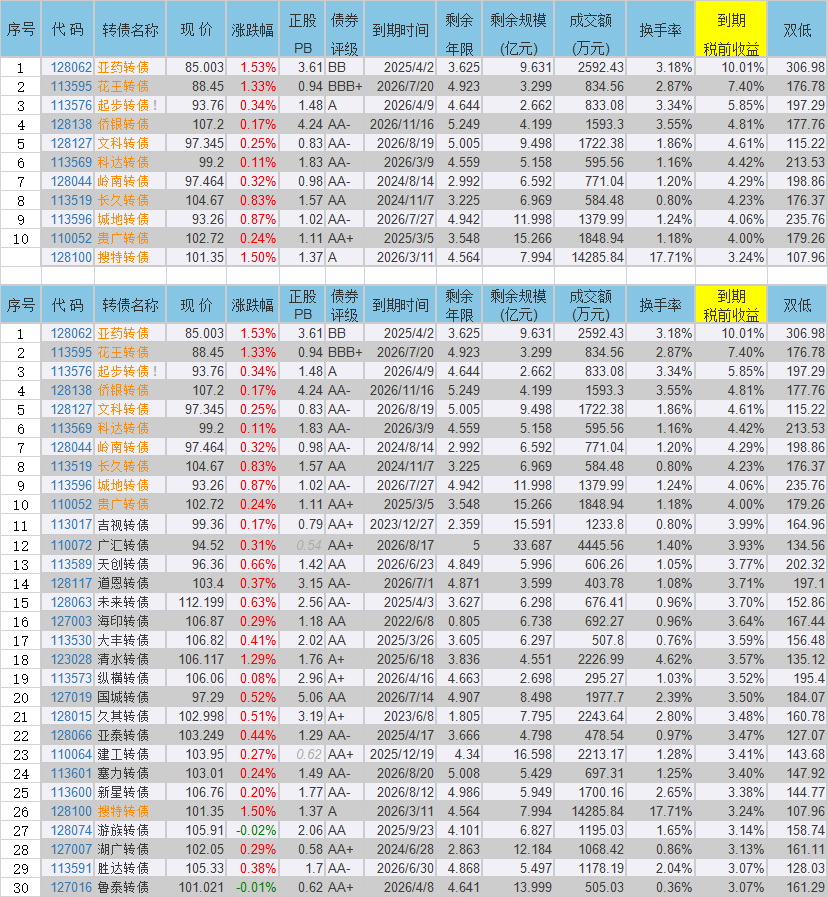This screenshot has height=897, width=828.
Task: Open bond code 127007 link
Action: click(71, 850)
